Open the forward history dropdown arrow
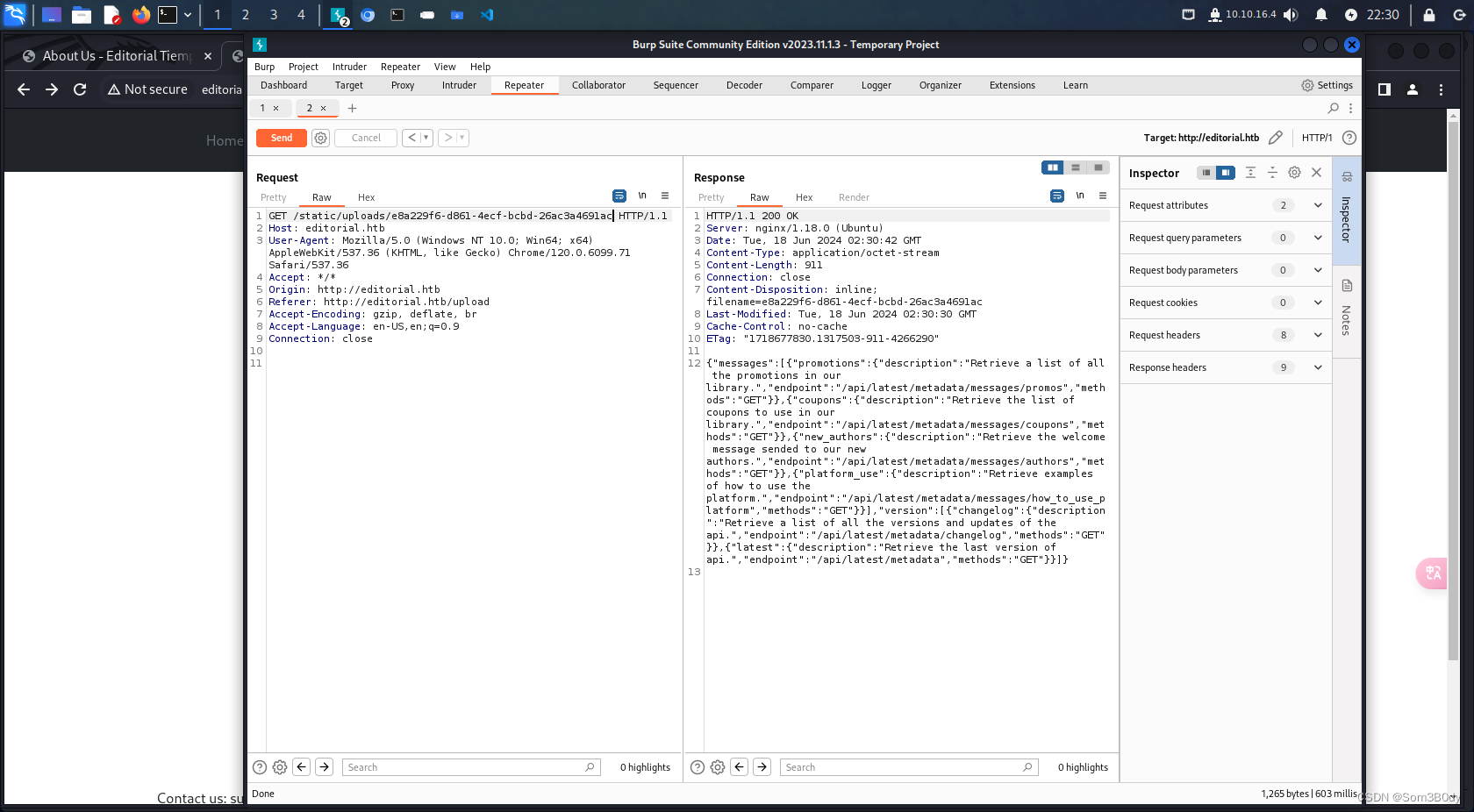Screen dimensions: 1474x812 pos(462,138)
